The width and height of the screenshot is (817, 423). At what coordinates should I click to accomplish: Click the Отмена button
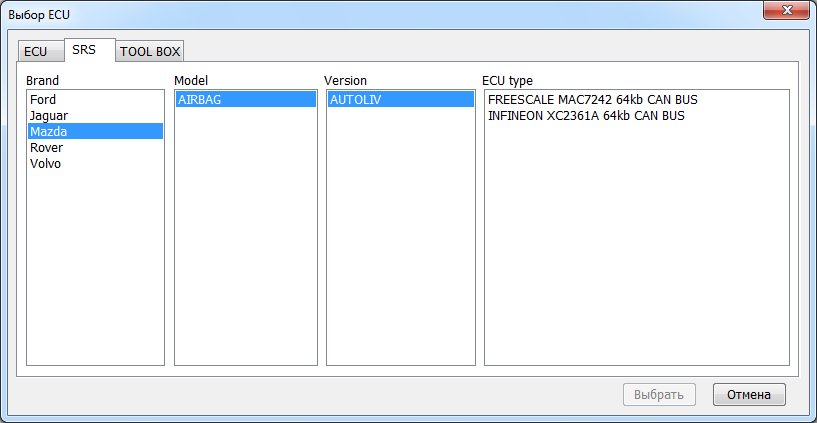point(749,394)
